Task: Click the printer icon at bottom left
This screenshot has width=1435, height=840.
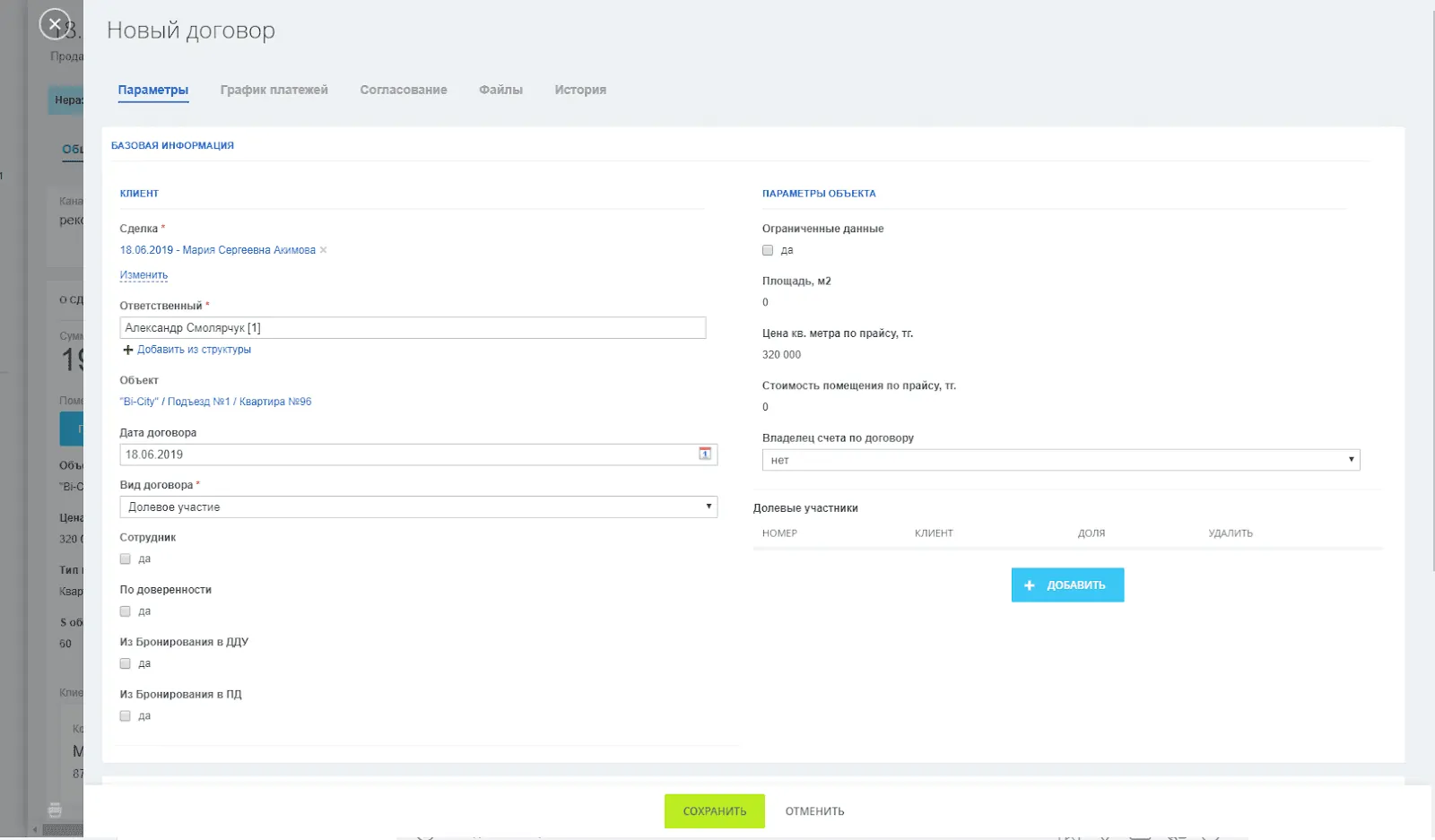Action: click(55, 810)
